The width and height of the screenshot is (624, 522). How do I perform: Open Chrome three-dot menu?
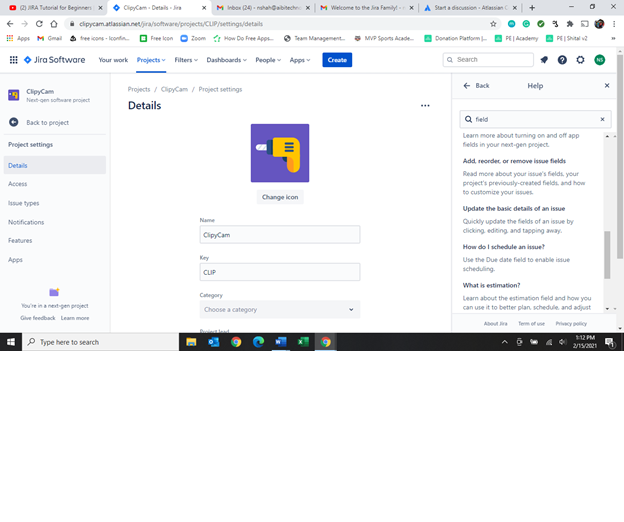tap(614, 24)
